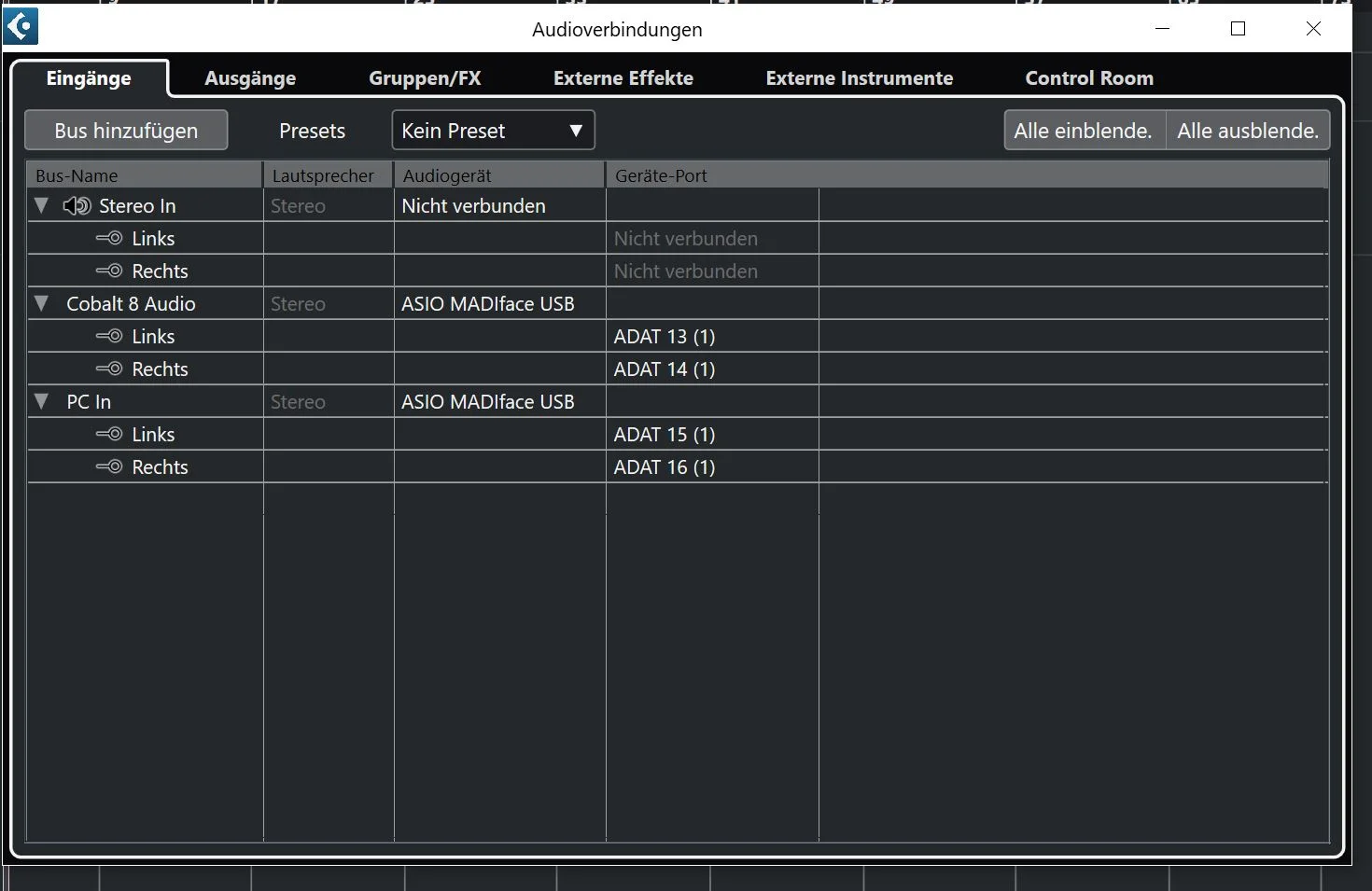Select the PC In bus name
Screen dimensions: 1372x891
coord(89,401)
